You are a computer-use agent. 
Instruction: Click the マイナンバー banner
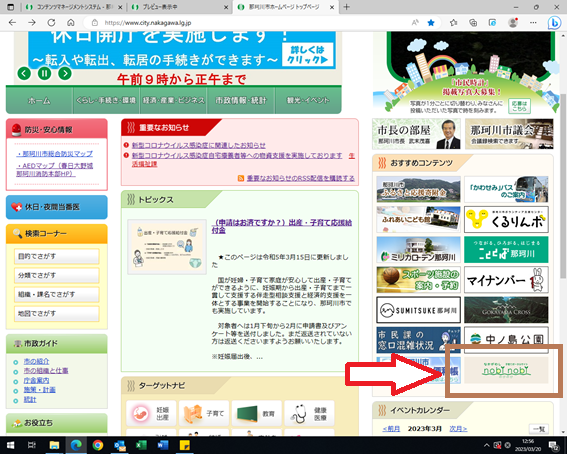point(506,280)
